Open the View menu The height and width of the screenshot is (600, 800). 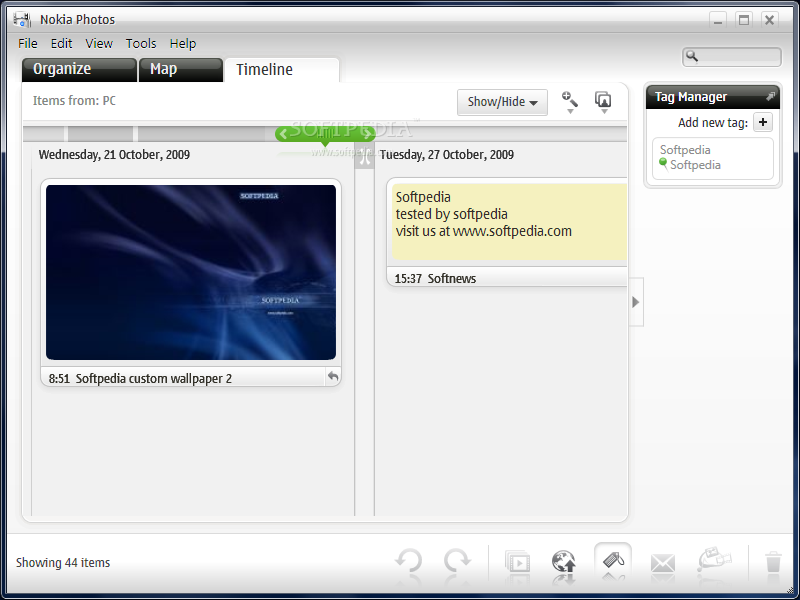(x=98, y=43)
